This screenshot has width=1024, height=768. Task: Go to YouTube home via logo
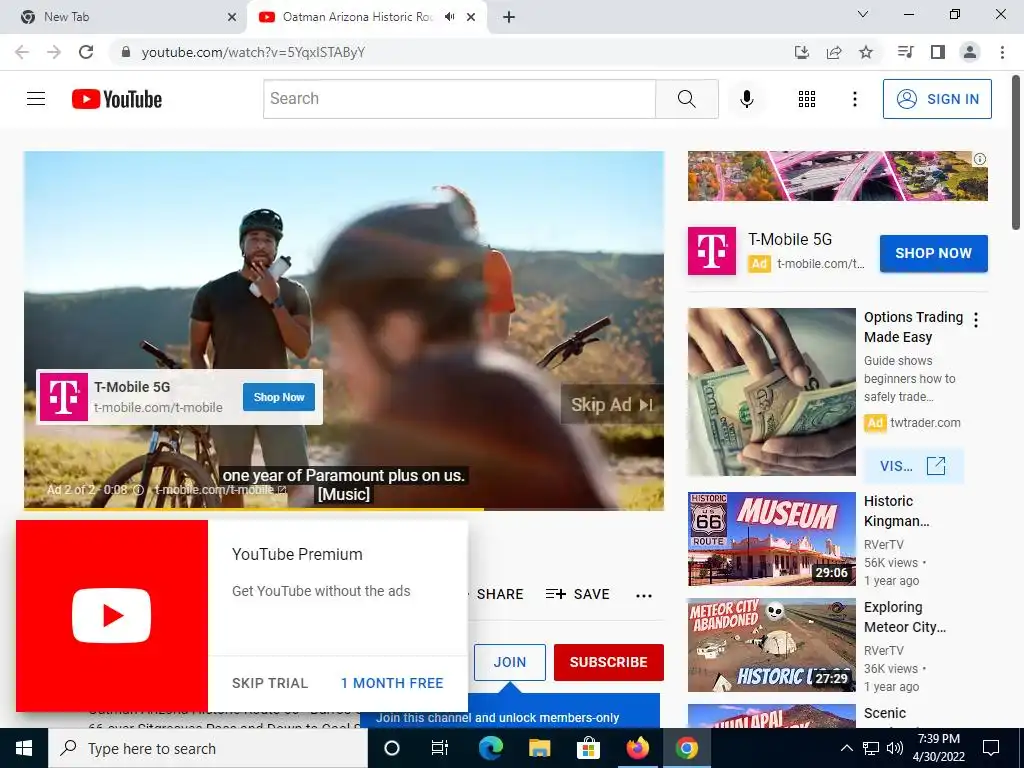pos(117,99)
